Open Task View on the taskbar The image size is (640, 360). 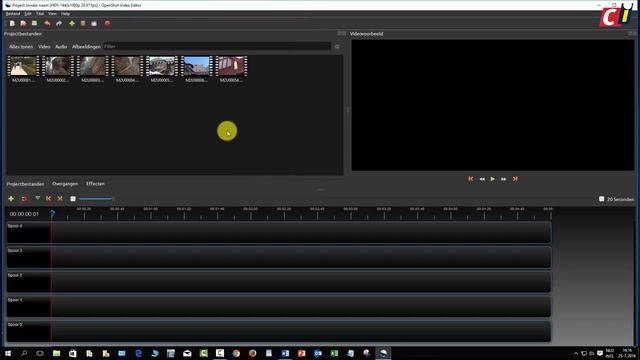tap(40, 353)
